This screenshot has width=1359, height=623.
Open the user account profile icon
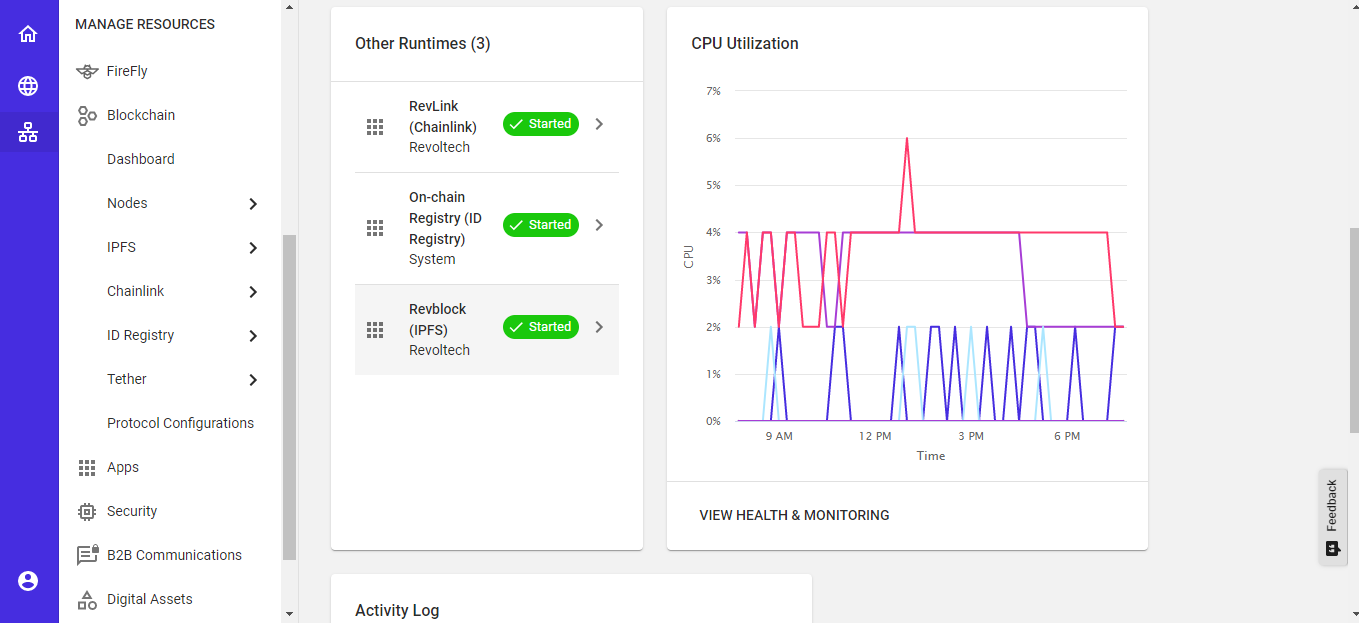pyautogui.click(x=28, y=581)
